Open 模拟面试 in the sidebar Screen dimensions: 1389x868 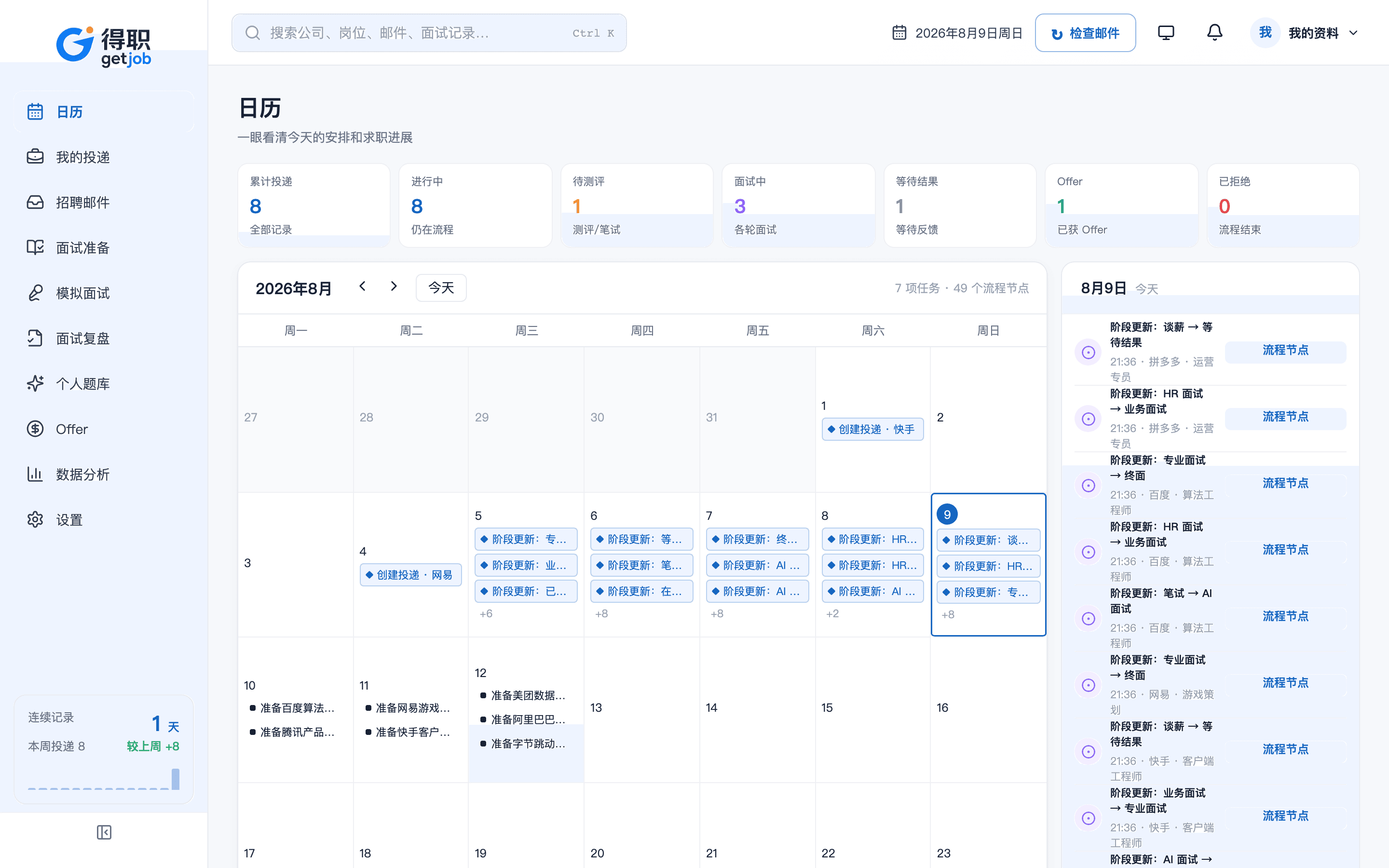click(x=104, y=293)
